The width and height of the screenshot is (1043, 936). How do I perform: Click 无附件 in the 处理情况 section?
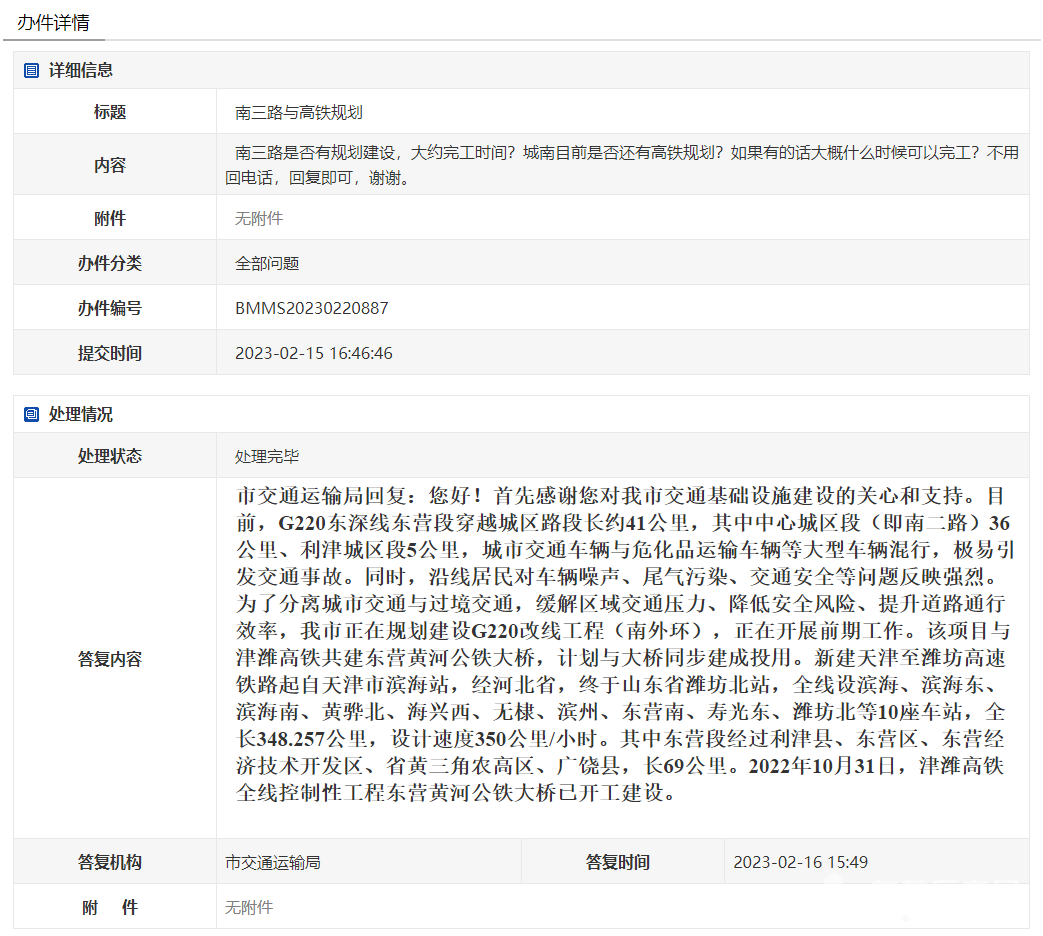pyautogui.click(x=249, y=908)
